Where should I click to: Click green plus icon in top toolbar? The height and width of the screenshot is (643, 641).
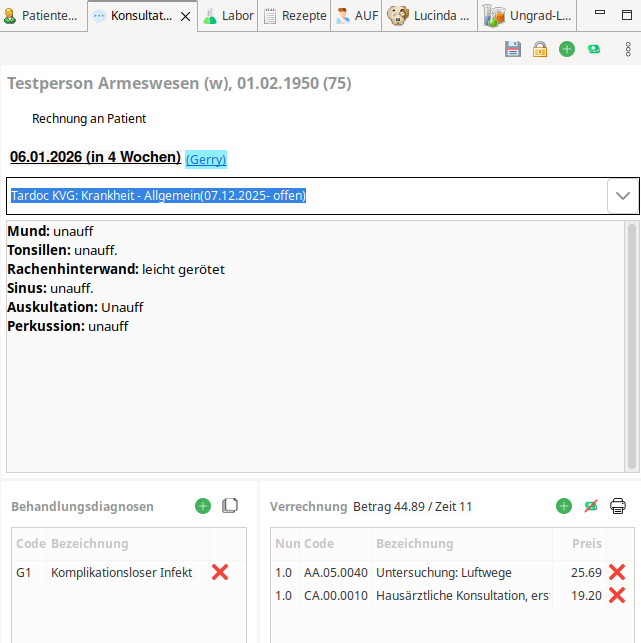[x=567, y=49]
